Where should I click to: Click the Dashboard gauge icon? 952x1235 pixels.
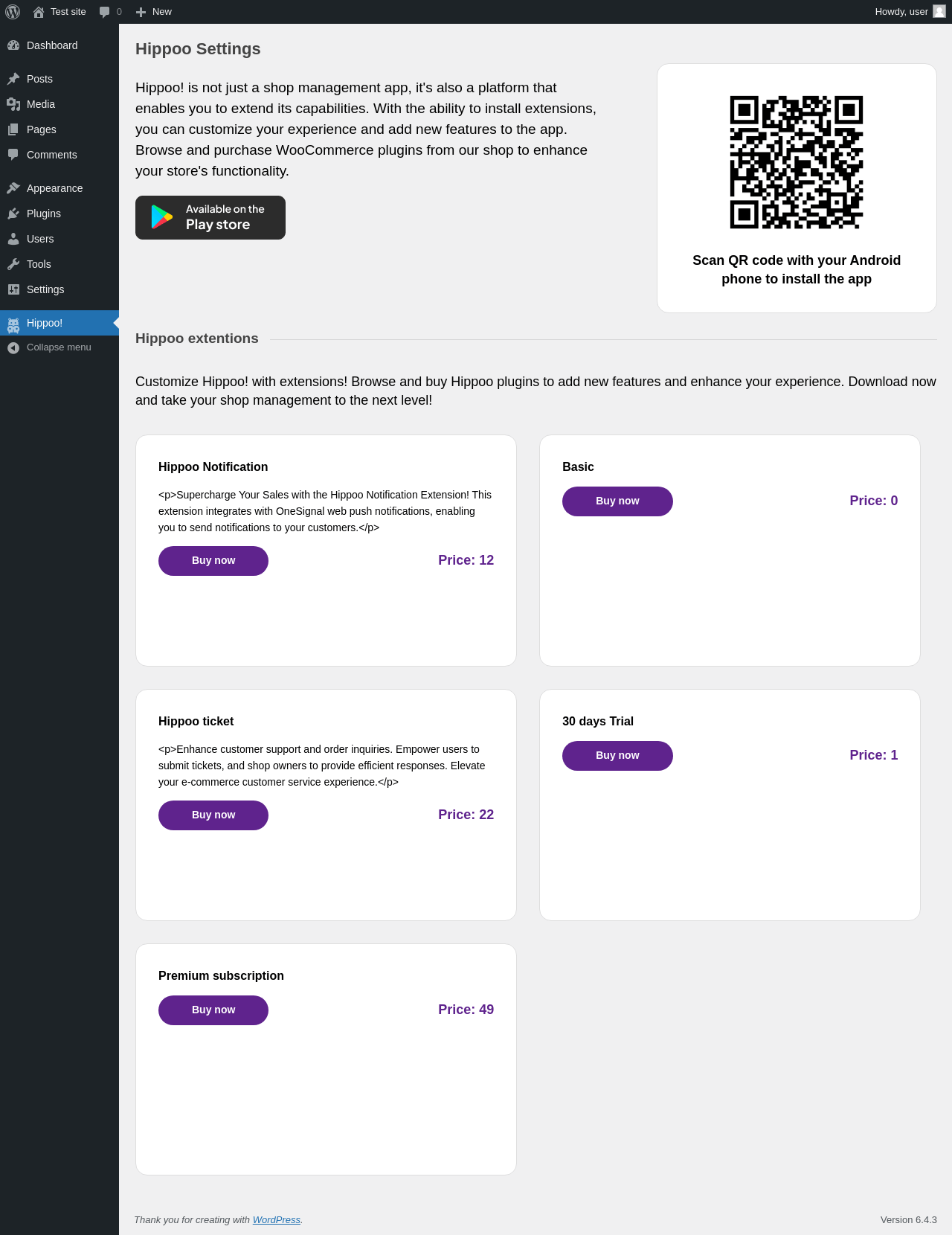(13, 45)
